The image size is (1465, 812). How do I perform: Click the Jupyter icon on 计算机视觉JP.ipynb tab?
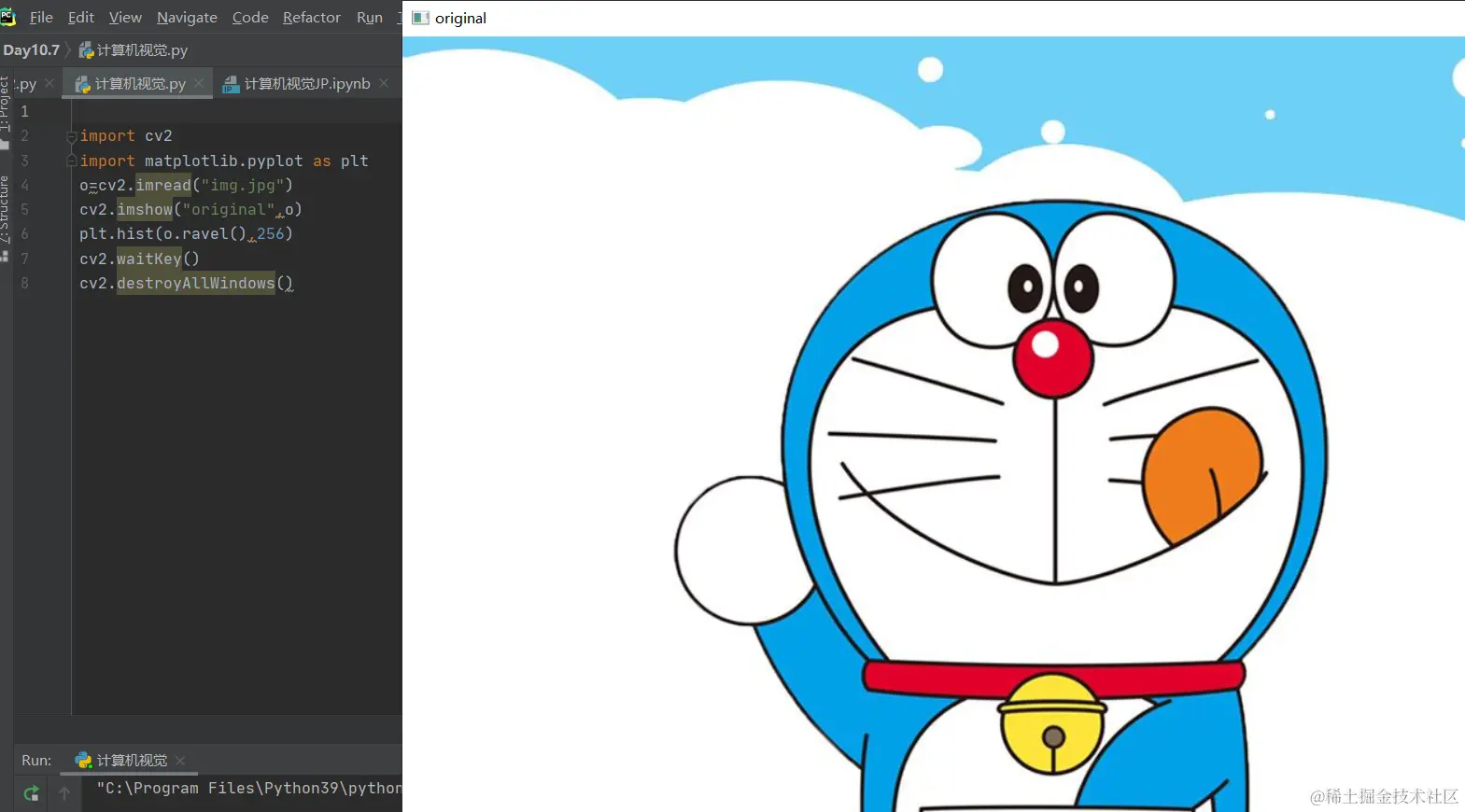[x=231, y=85]
